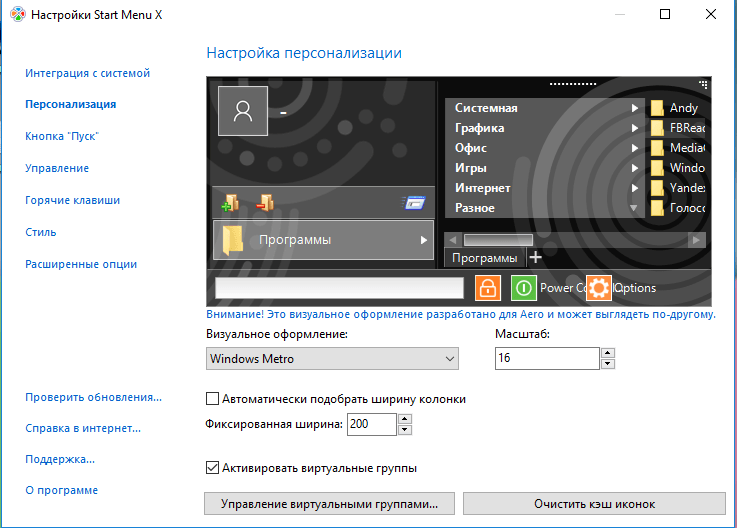This screenshot has width=737, height=528.
Task: Go to the Управление section
Action: 57,168
